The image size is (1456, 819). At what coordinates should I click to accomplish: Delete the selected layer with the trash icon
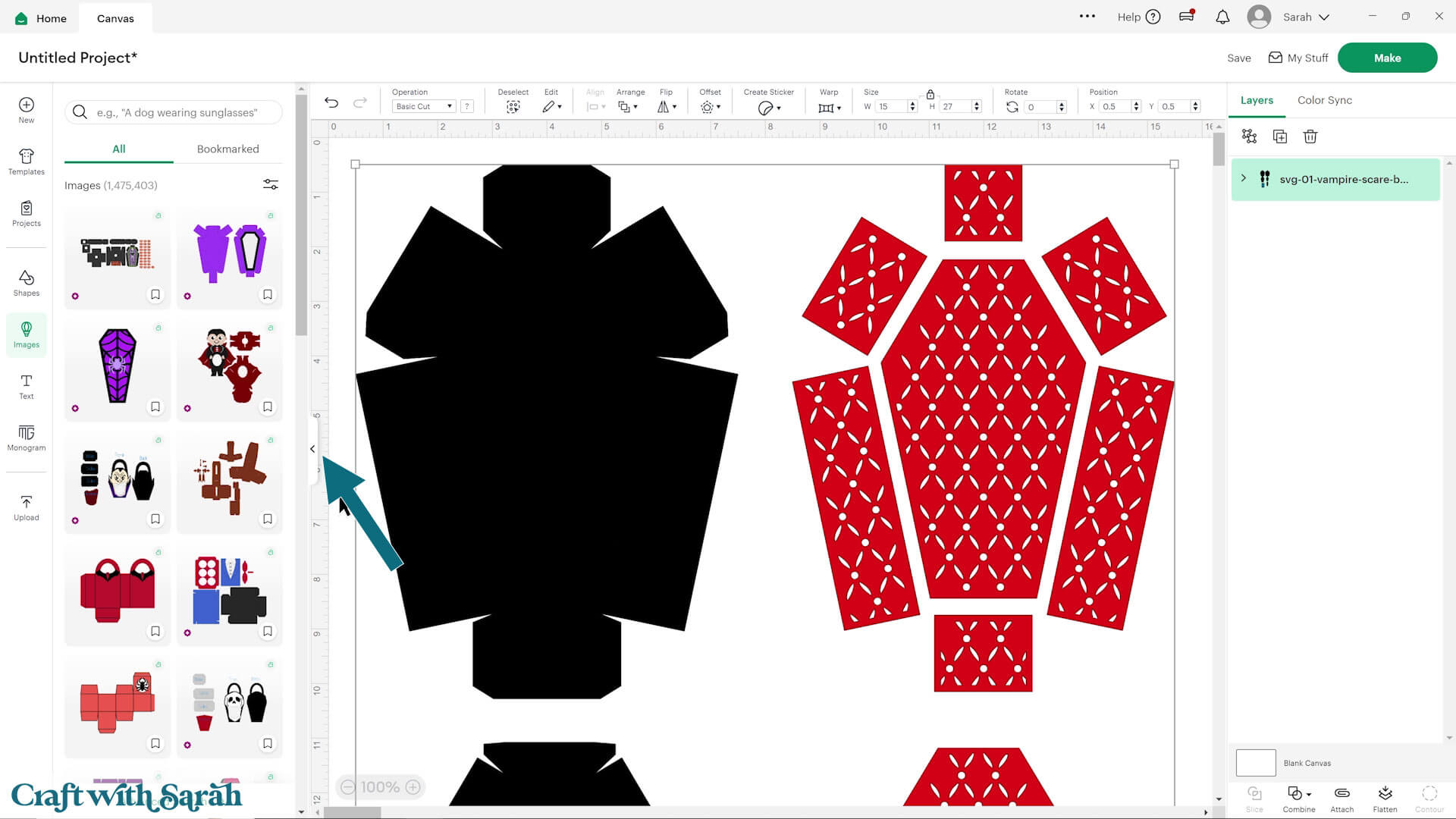pos(1310,136)
